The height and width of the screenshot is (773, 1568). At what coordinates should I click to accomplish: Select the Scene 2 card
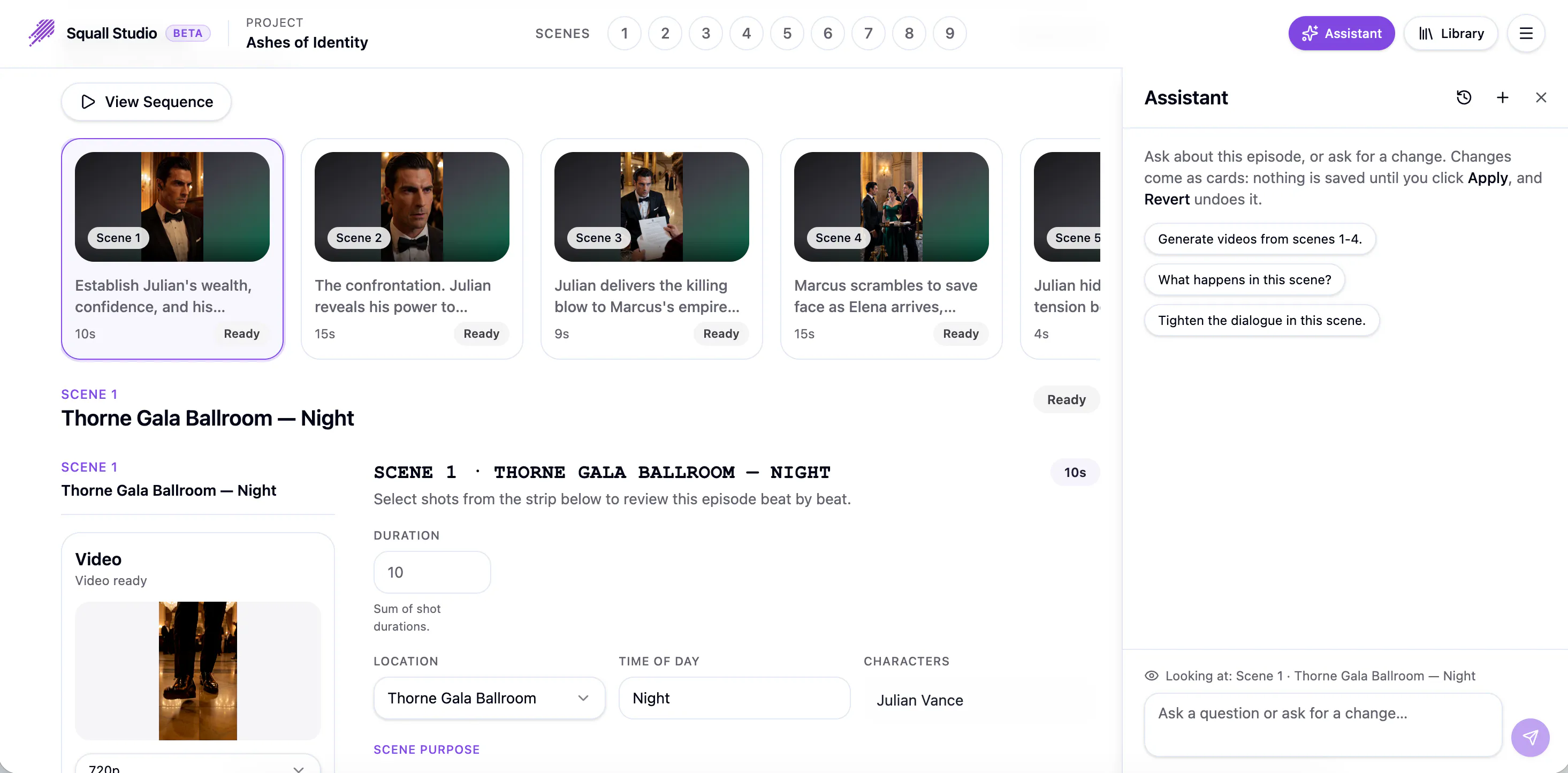click(x=412, y=249)
